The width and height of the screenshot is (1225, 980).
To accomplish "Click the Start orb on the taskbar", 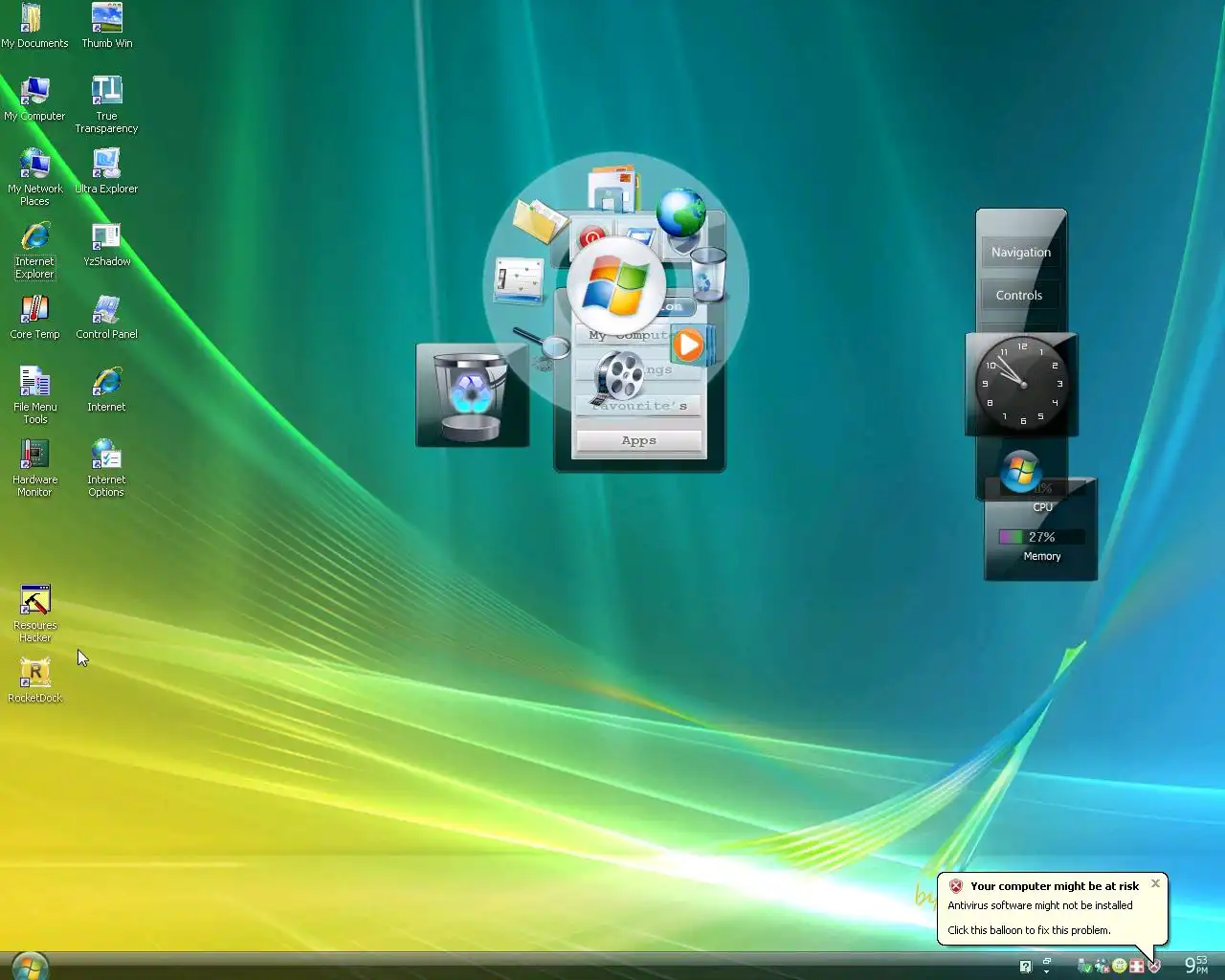I will tap(30, 965).
